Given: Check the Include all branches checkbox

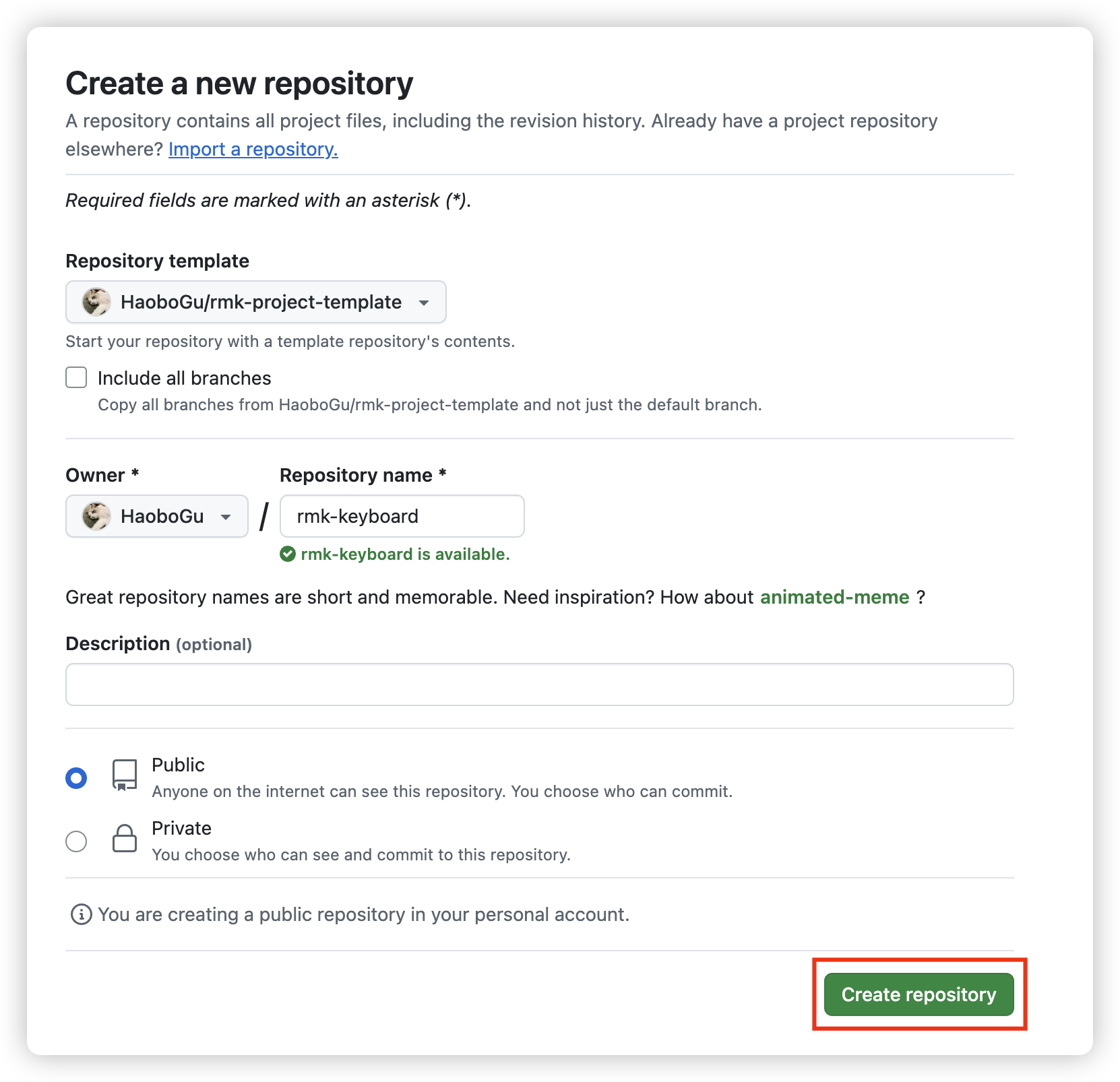Looking at the screenshot, I should (76, 377).
